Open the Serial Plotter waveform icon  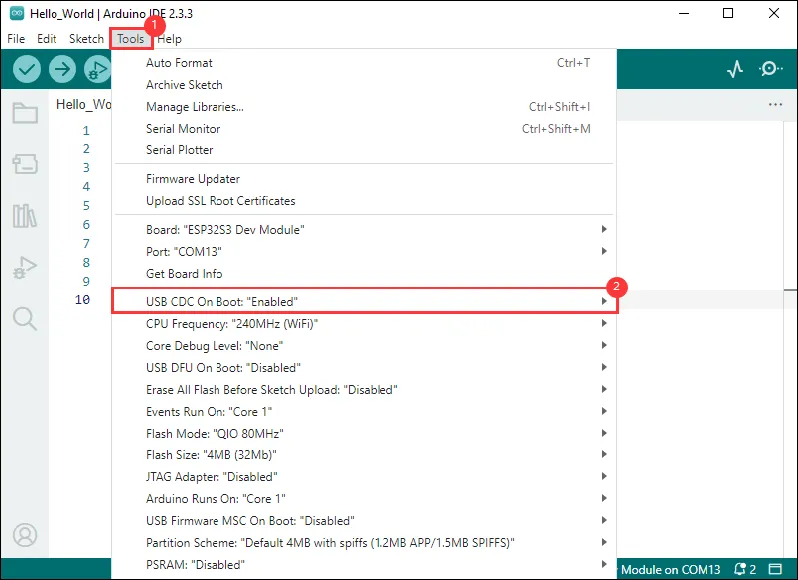click(x=735, y=69)
